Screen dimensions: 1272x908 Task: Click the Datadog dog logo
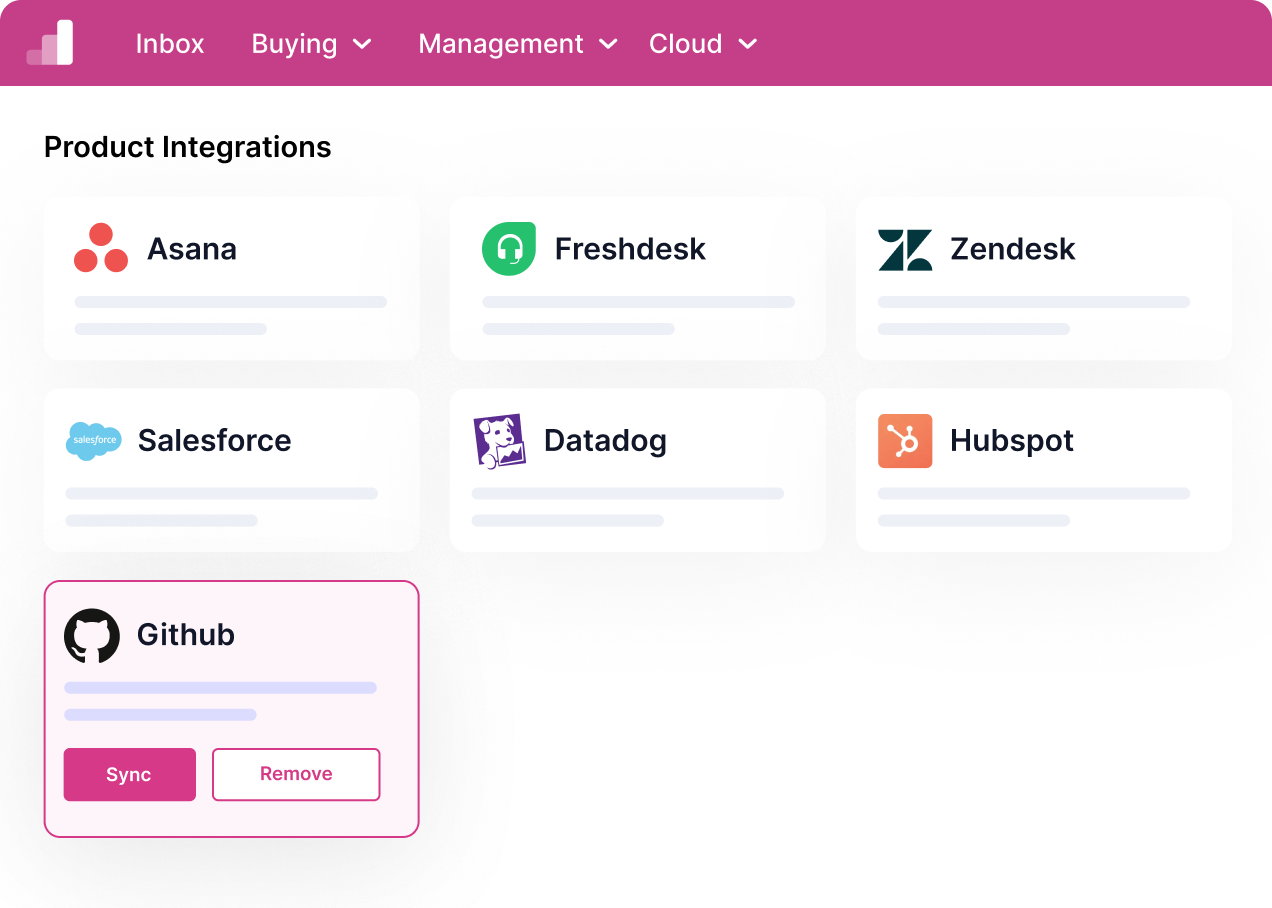point(499,441)
